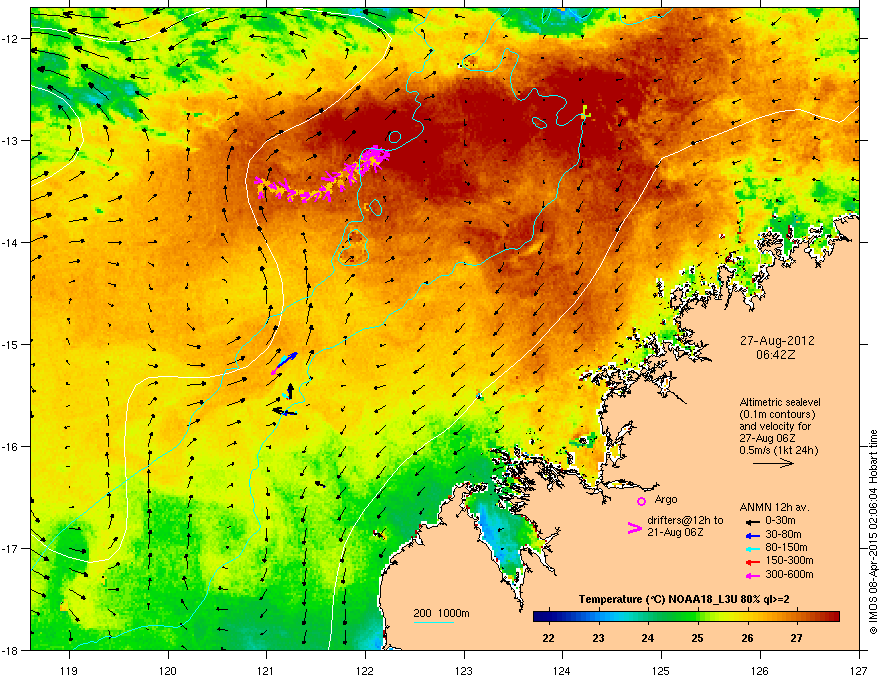Viewport: 880px width, 680px height.
Task: Click the 'drifters@12h to' legend label
Action: [x=685, y=521]
